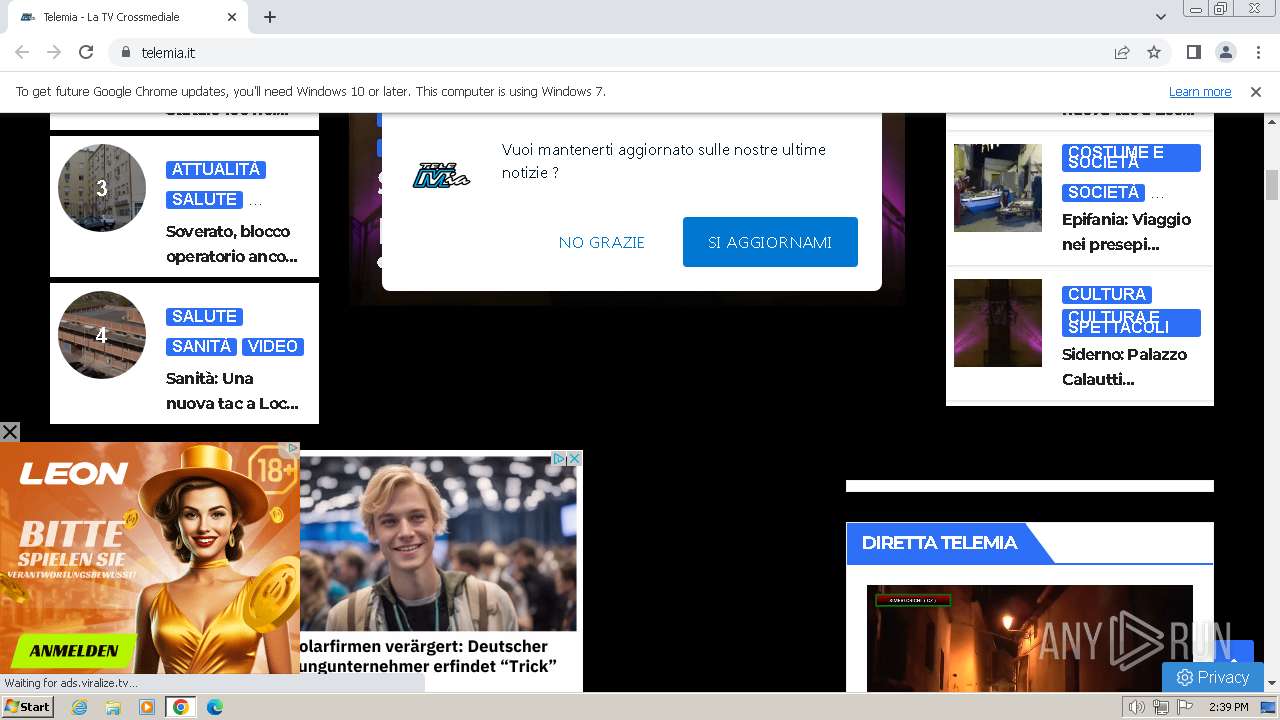Play the Diretta Telemia live video
1280x720 pixels.
pyautogui.click(x=1030, y=638)
